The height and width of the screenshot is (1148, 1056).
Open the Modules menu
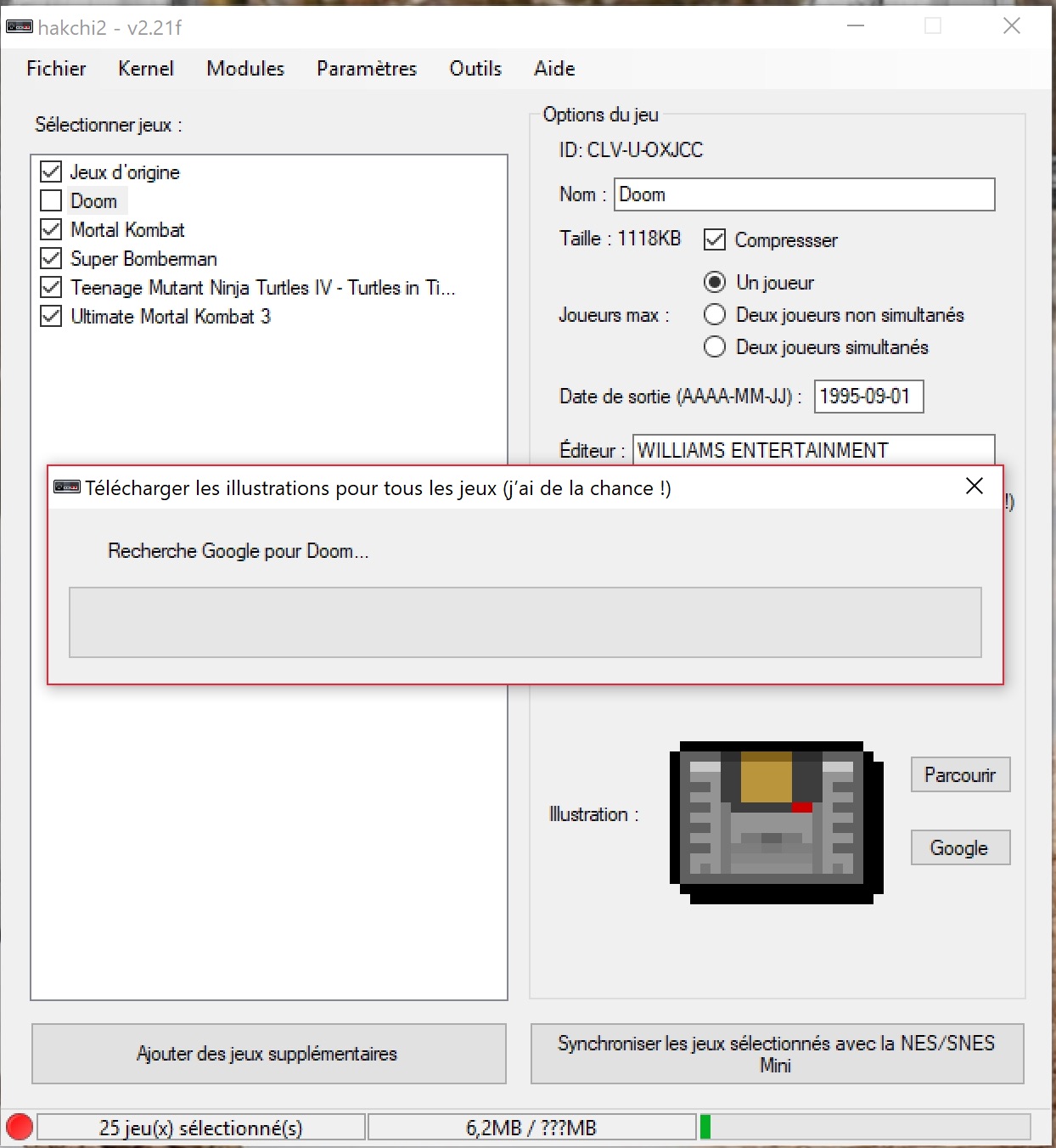(245, 69)
